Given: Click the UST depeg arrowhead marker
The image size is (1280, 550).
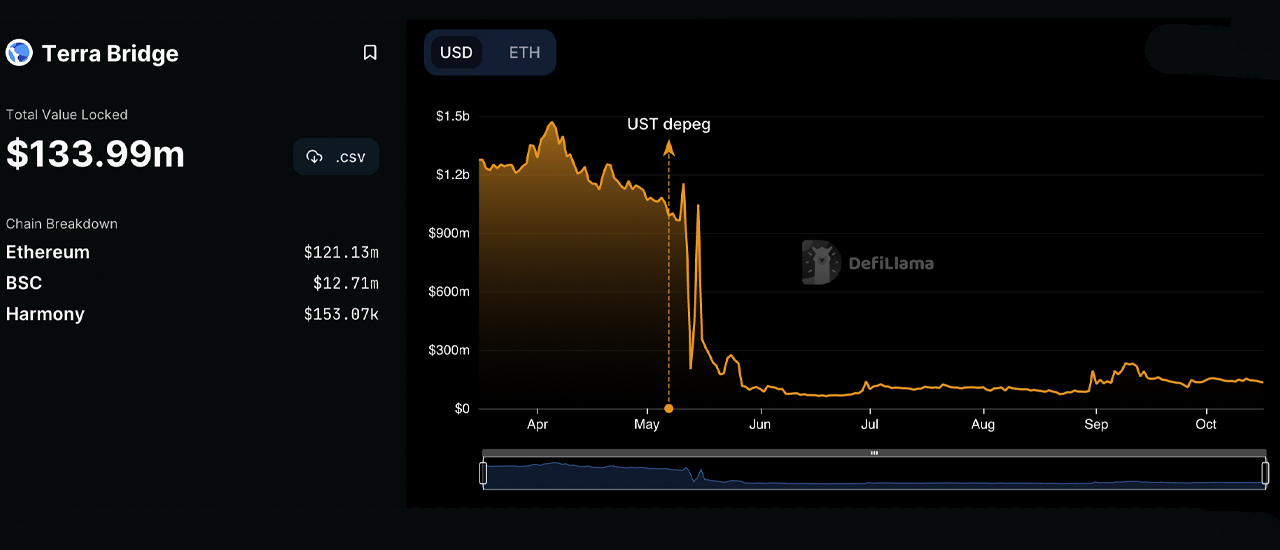Looking at the screenshot, I should pos(669,148).
